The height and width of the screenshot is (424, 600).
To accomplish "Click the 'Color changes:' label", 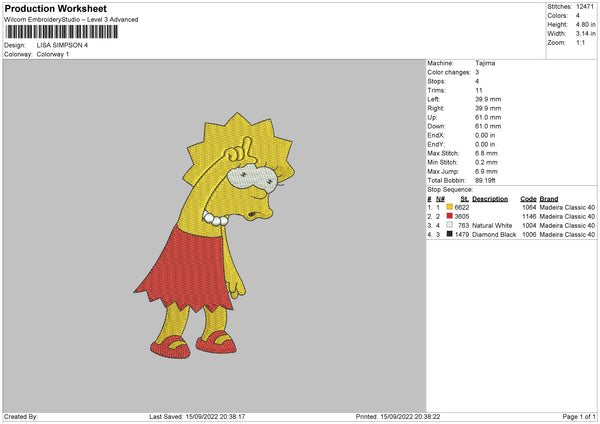I will pos(449,72).
